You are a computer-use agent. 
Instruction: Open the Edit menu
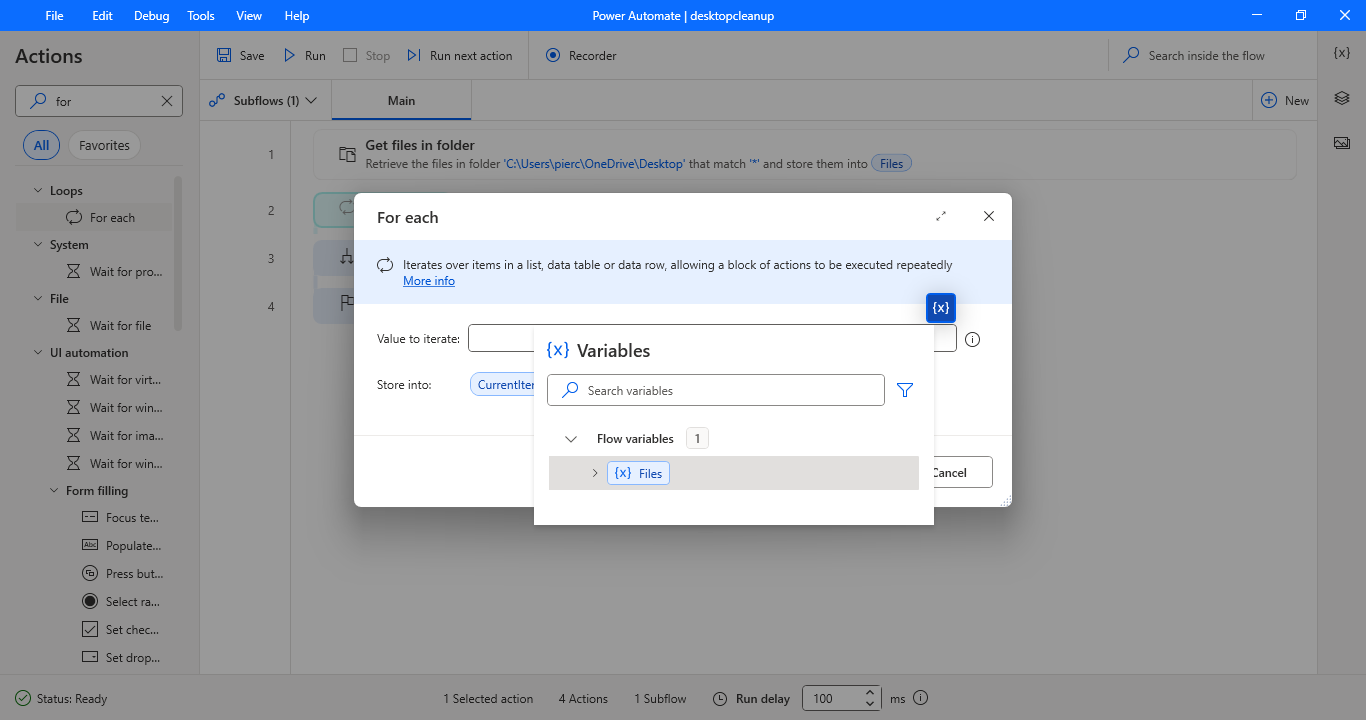(x=102, y=16)
